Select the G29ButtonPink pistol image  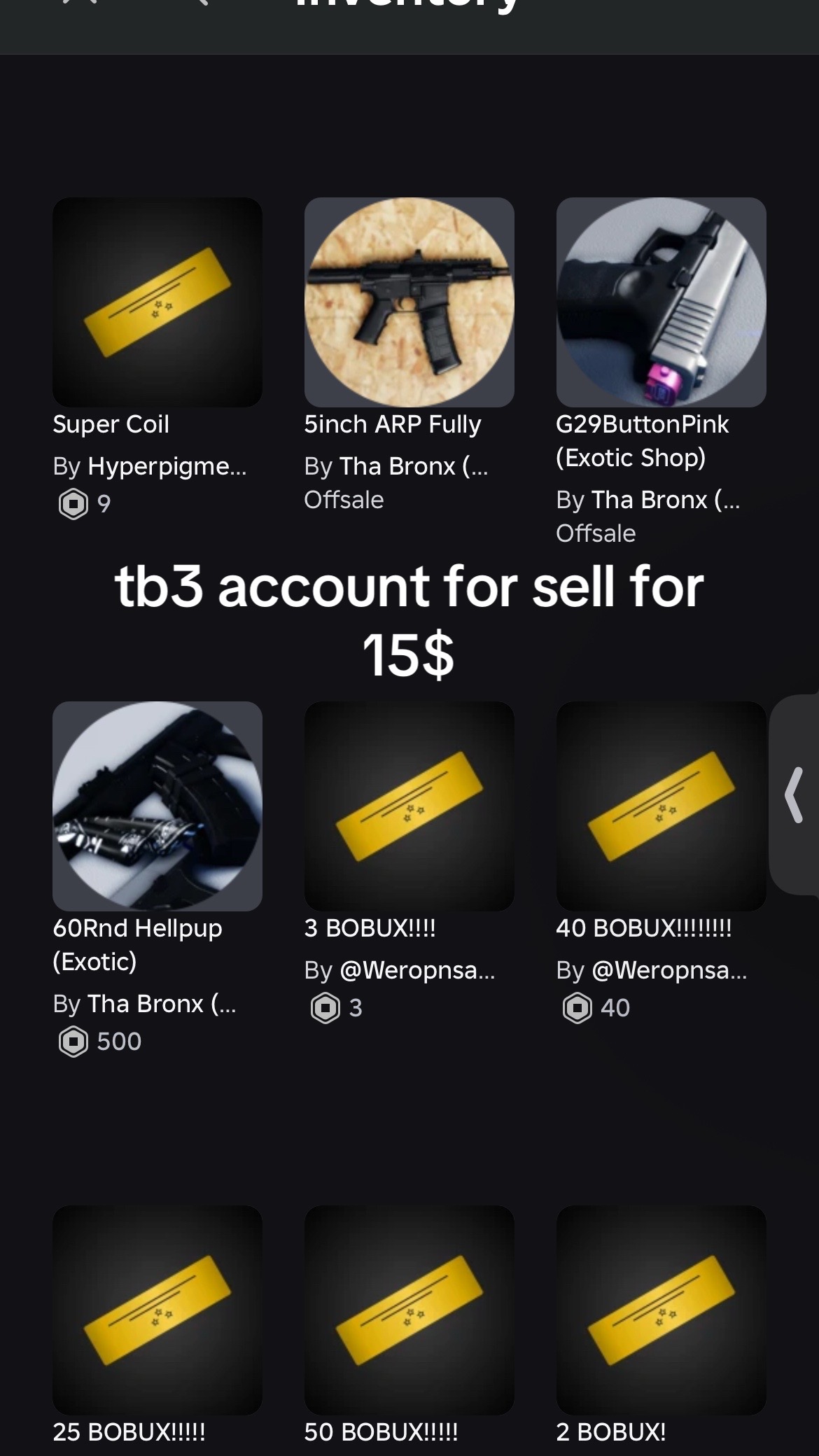(x=661, y=302)
